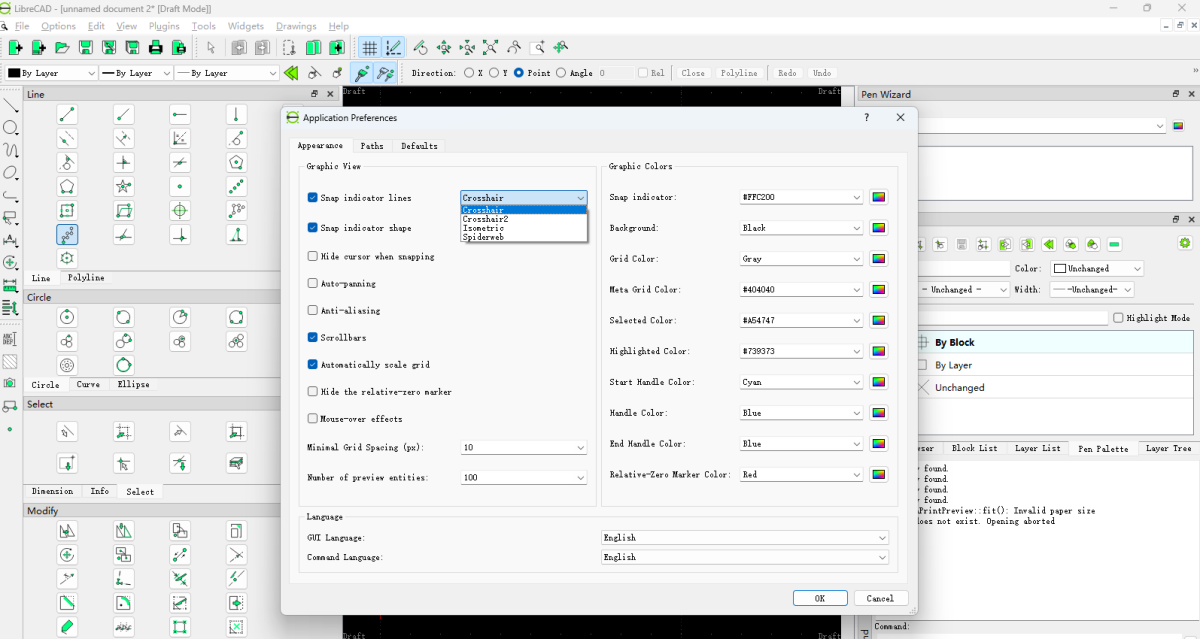Open the Widgets menu
The width and height of the screenshot is (1200, 639).
click(x=245, y=26)
